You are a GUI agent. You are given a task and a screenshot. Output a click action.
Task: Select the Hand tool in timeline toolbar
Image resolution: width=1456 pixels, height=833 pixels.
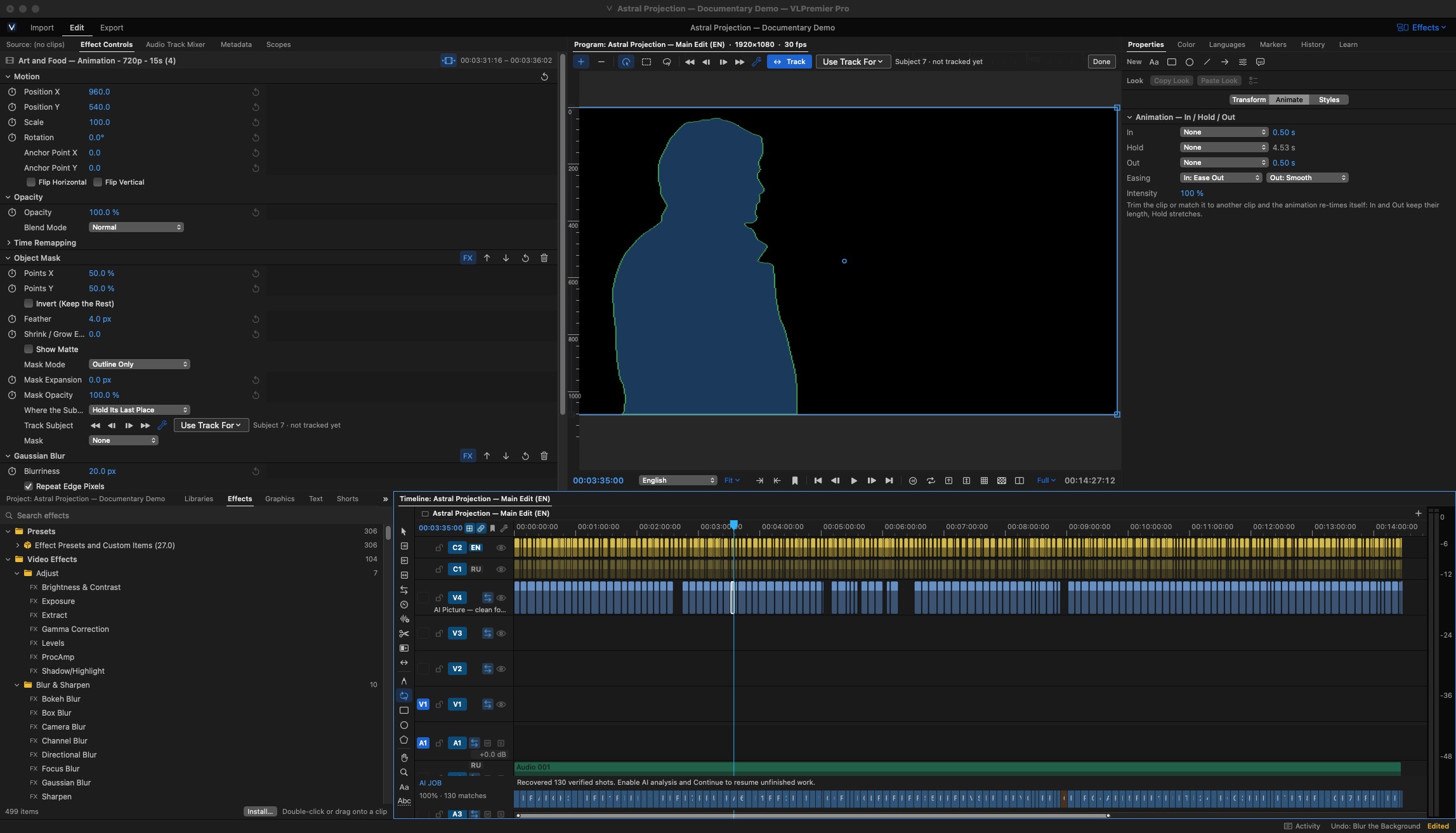click(404, 758)
